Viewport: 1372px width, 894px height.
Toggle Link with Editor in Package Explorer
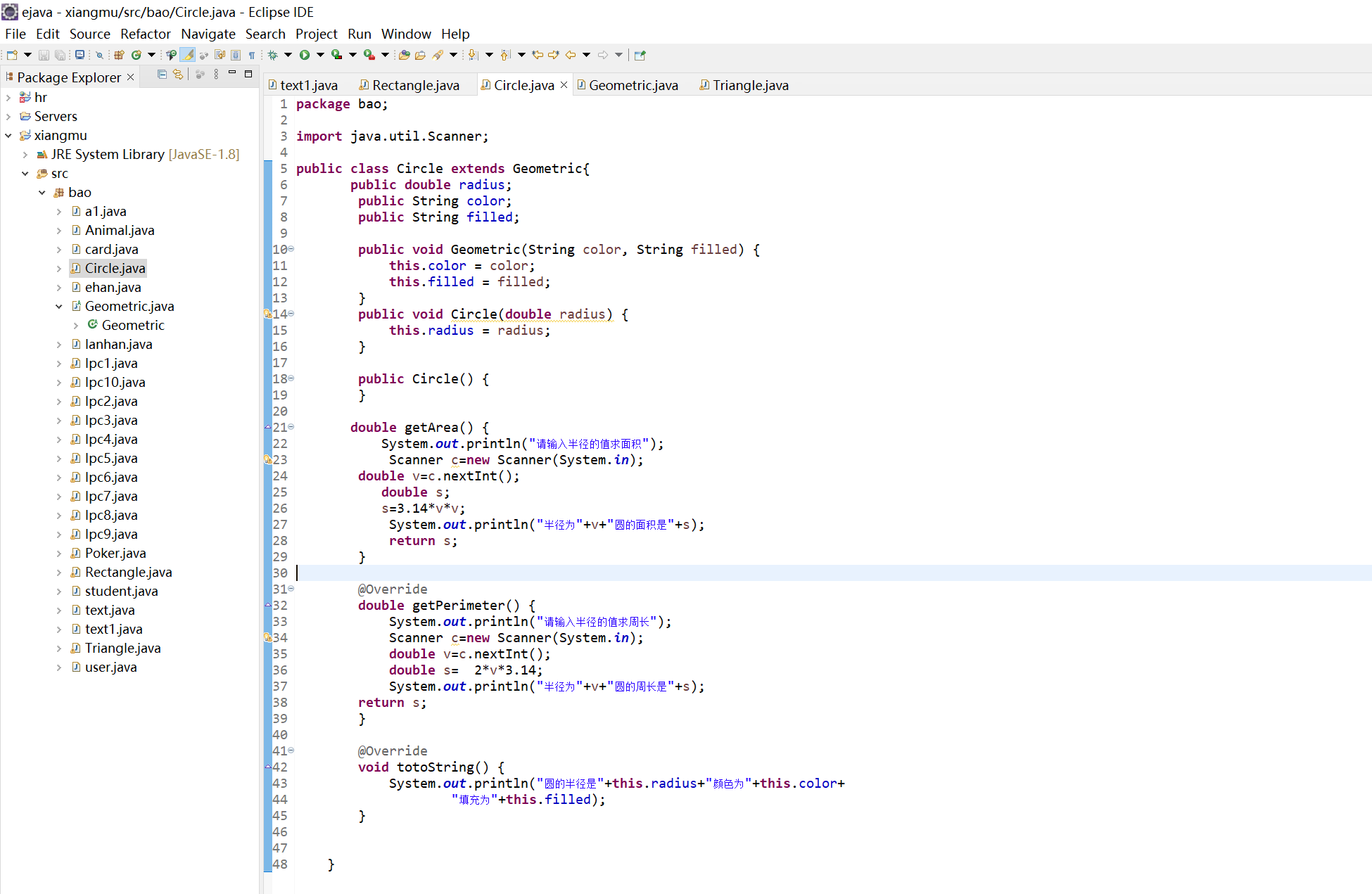tap(178, 75)
